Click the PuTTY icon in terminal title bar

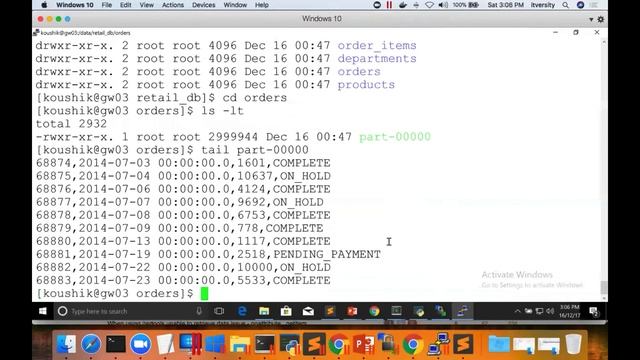pyautogui.click(x=36, y=33)
